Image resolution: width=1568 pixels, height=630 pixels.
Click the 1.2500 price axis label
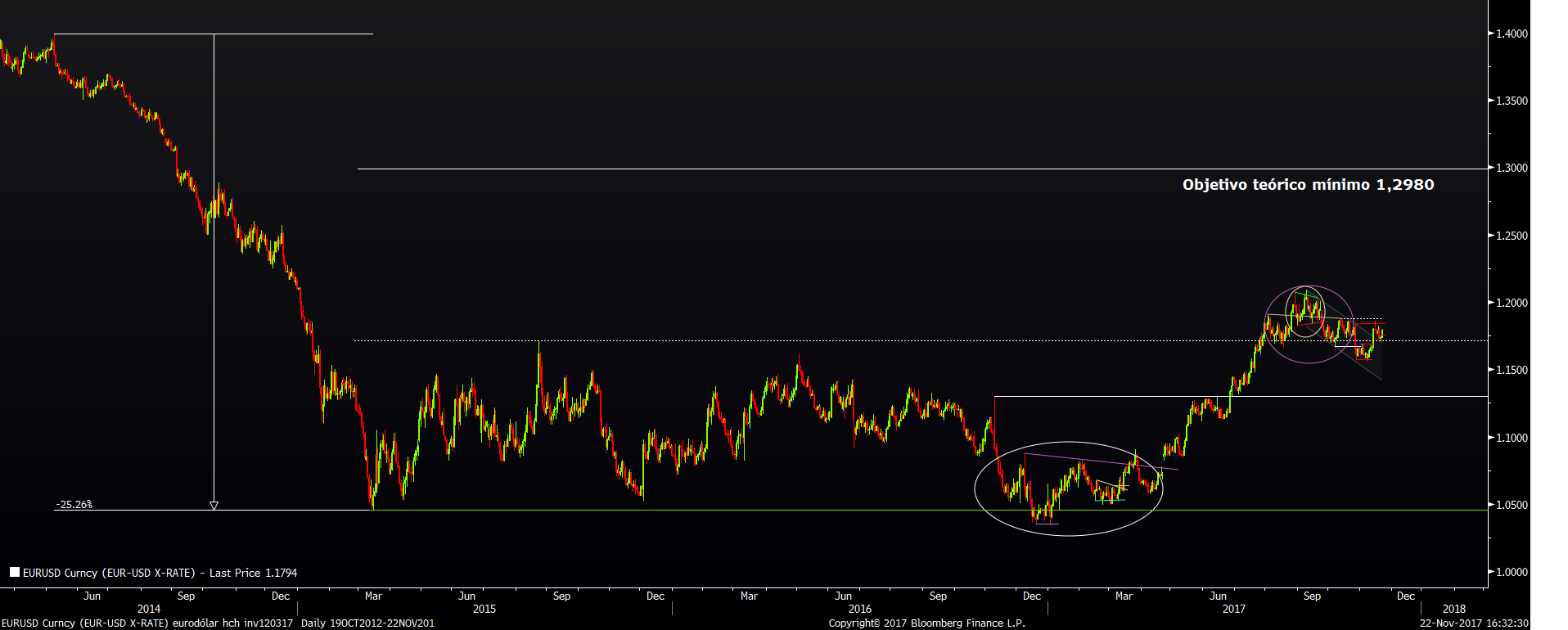(x=1512, y=236)
